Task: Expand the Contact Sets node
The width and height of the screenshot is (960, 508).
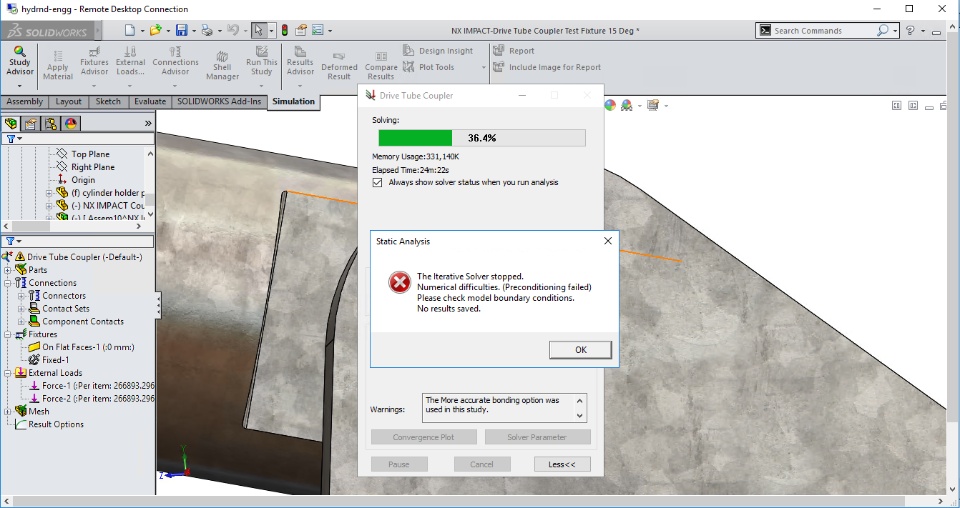Action: coord(21,308)
